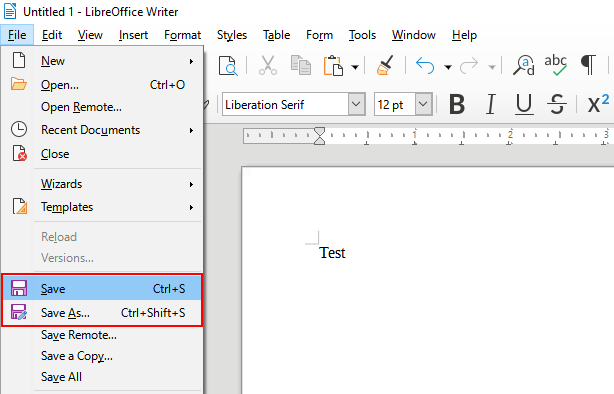This screenshot has width=614, height=394.
Task: Click the New document page icon
Action: click(19, 61)
